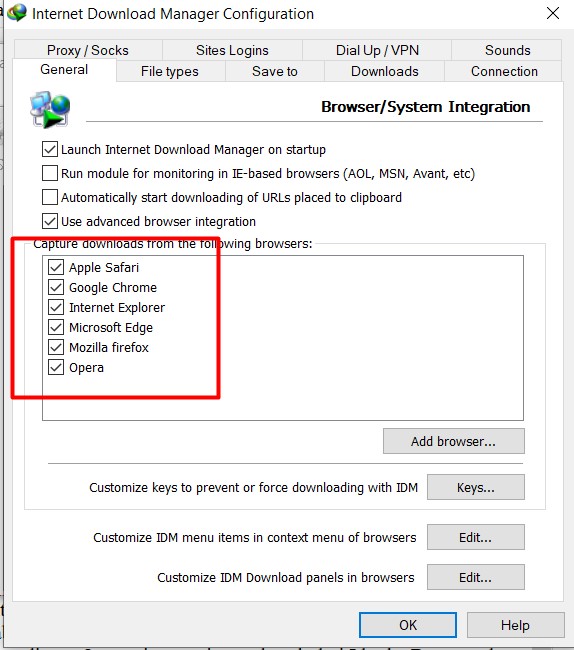Open the Downloads tab
This screenshot has width=574, height=650.
tap(385, 71)
